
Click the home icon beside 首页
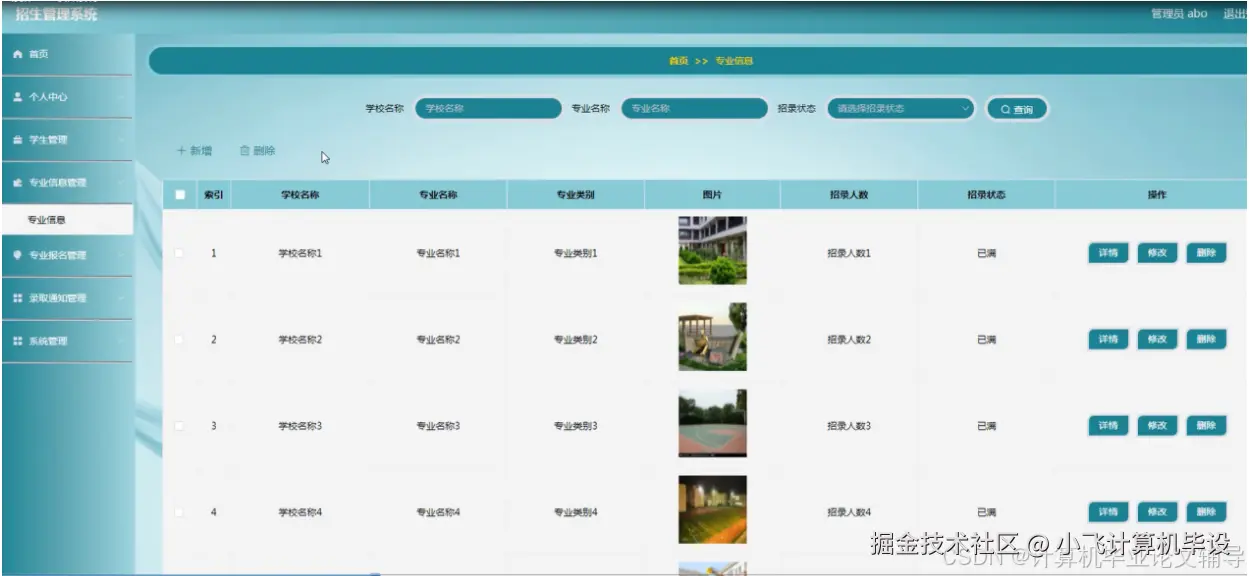[x=17, y=54]
